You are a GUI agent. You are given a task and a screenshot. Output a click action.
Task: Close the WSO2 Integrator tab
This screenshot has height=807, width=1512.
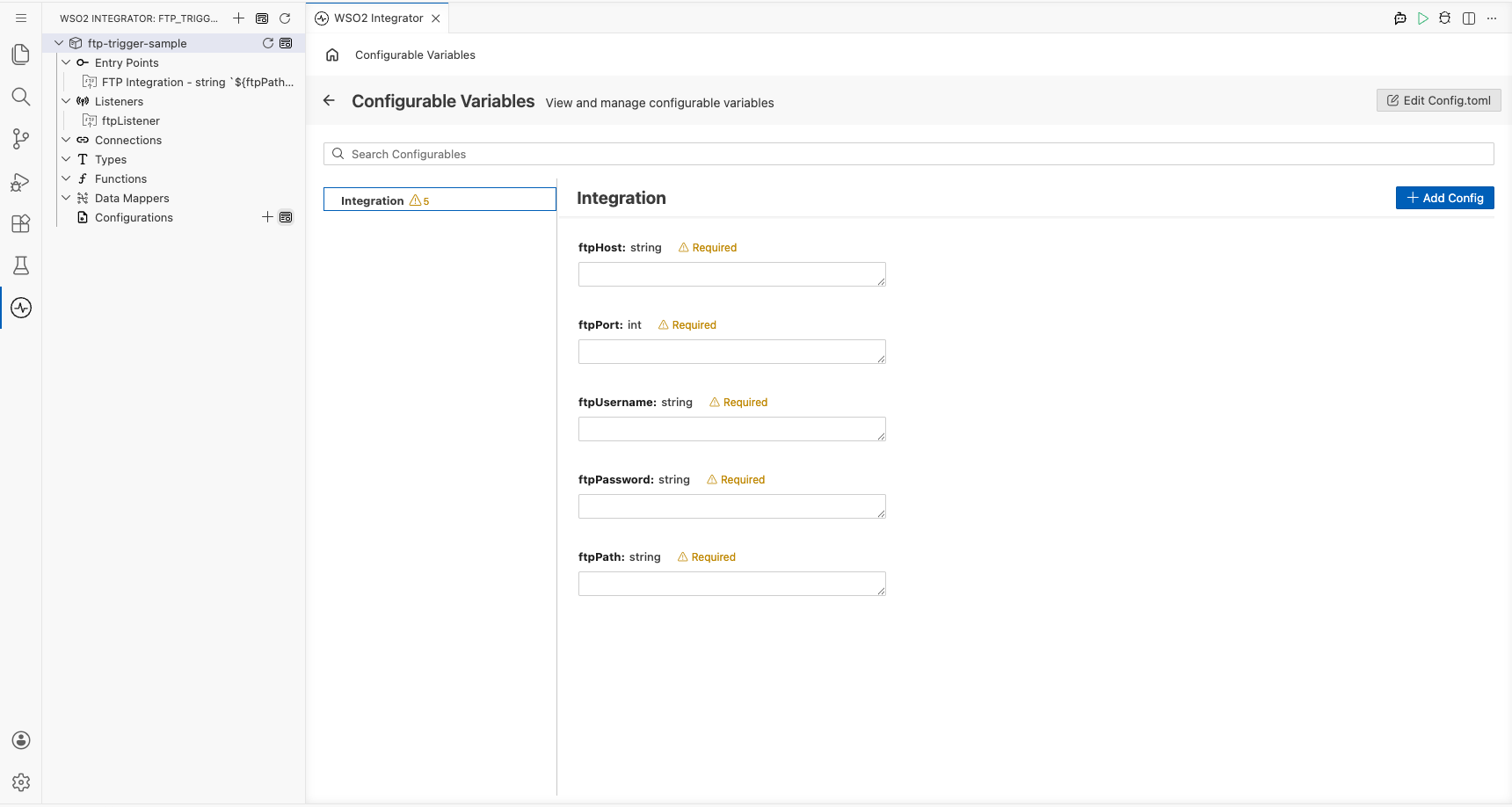[435, 18]
